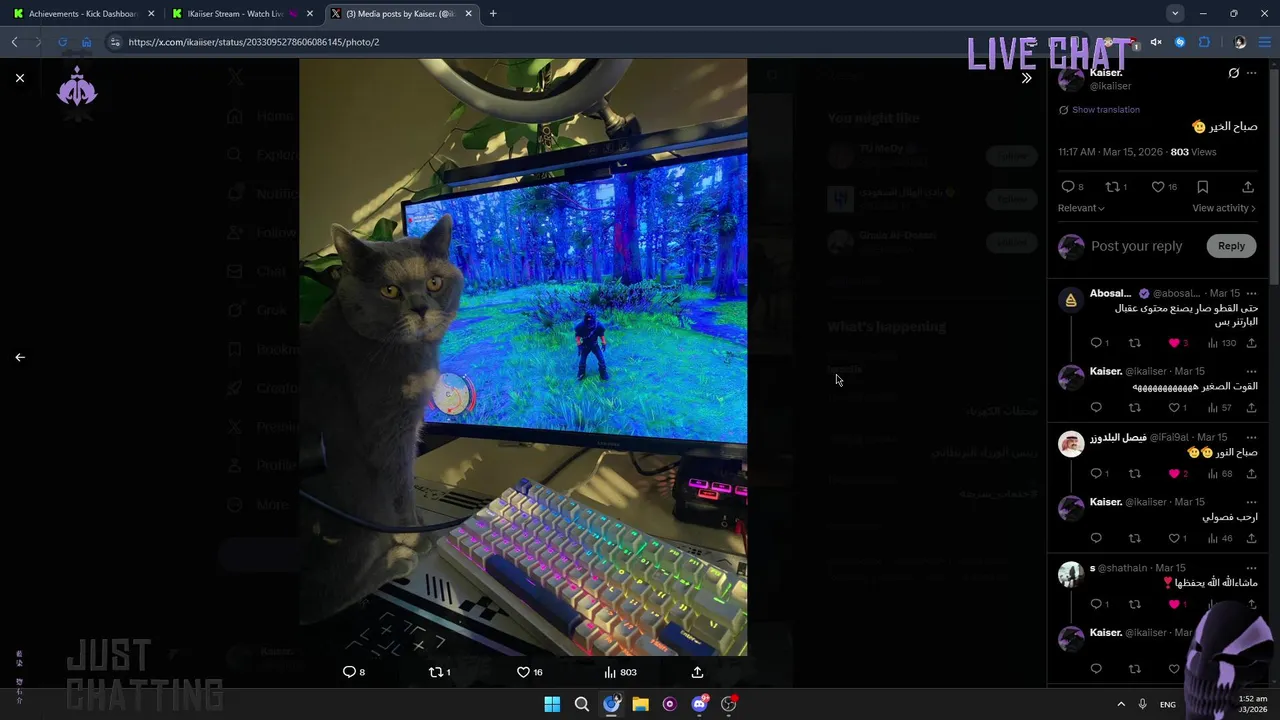Open Kaiser. author name on main post
This screenshot has height=720, width=1280.
(x=1106, y=73)
